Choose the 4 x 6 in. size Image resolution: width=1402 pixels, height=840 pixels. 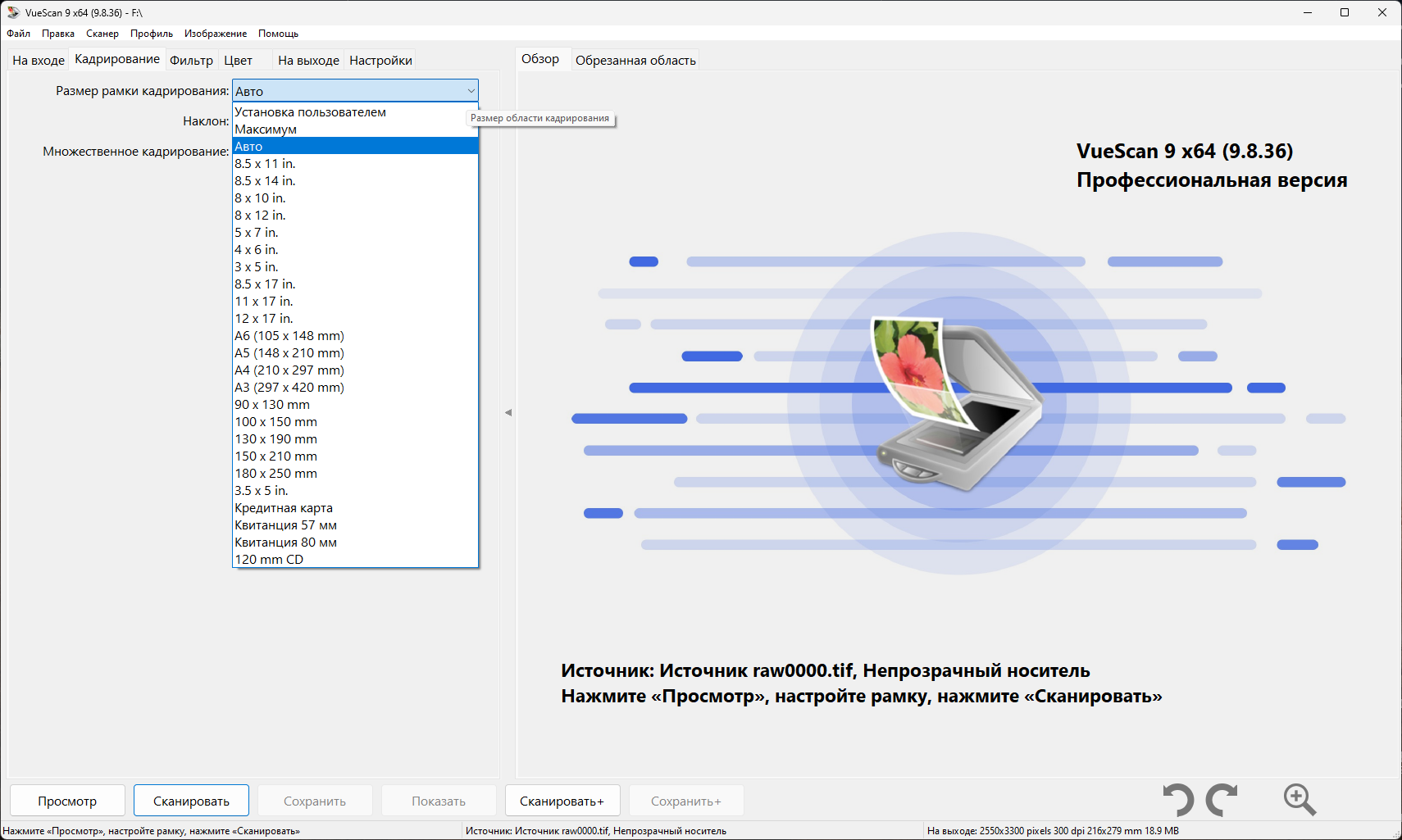click(x=355, y=249)
